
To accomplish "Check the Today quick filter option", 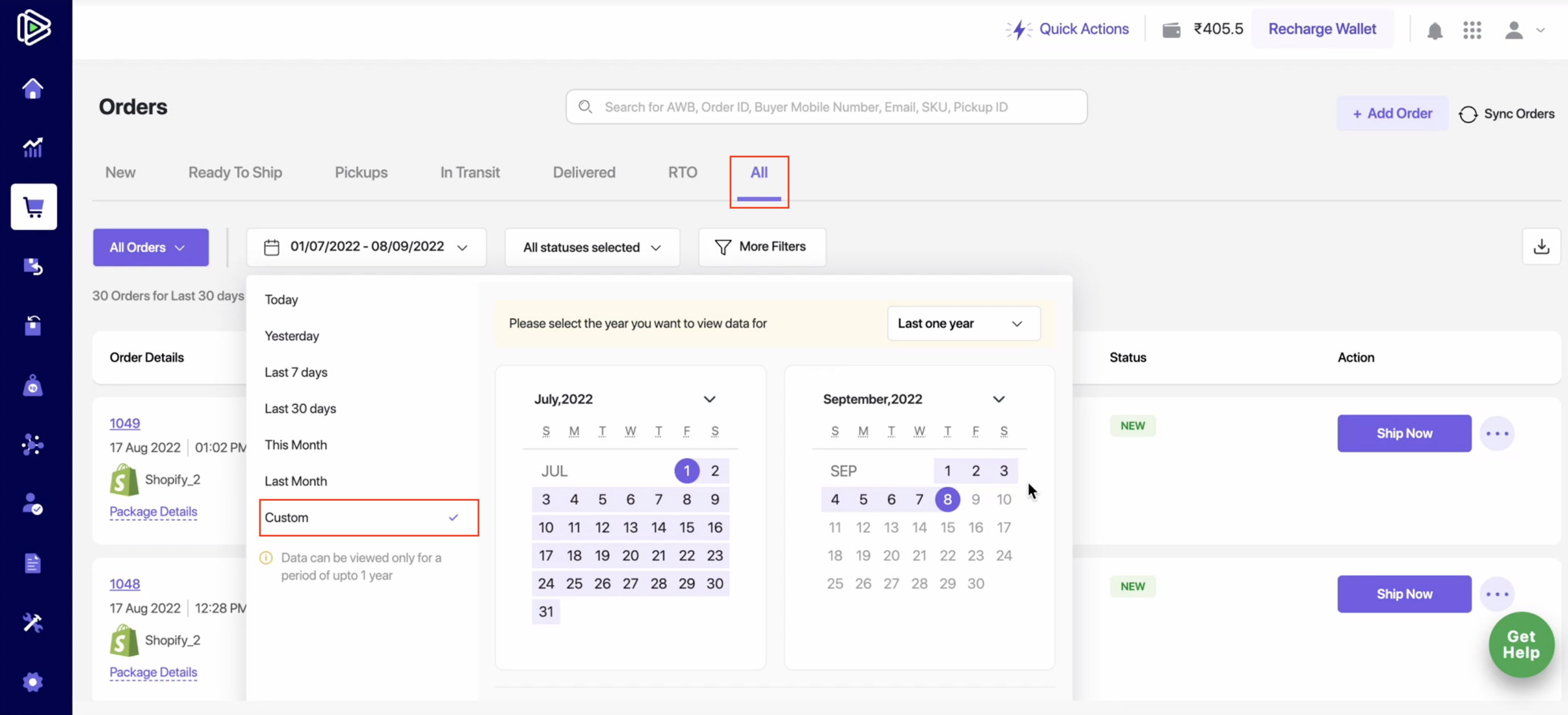I will tap(281, 299).
